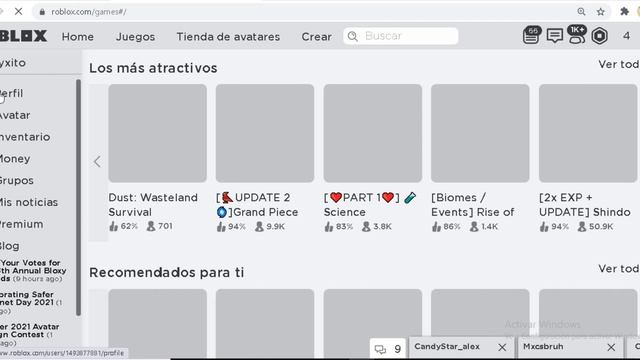Open the Robux hexagon icon

tap(599, 36)
